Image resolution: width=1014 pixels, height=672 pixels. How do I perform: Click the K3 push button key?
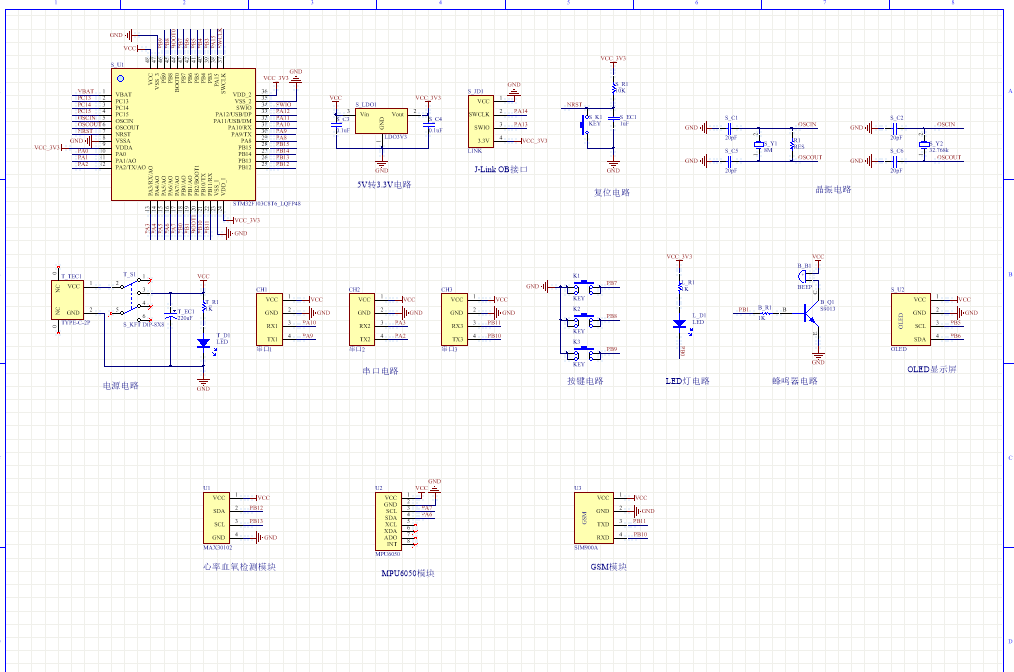(580, 353)
